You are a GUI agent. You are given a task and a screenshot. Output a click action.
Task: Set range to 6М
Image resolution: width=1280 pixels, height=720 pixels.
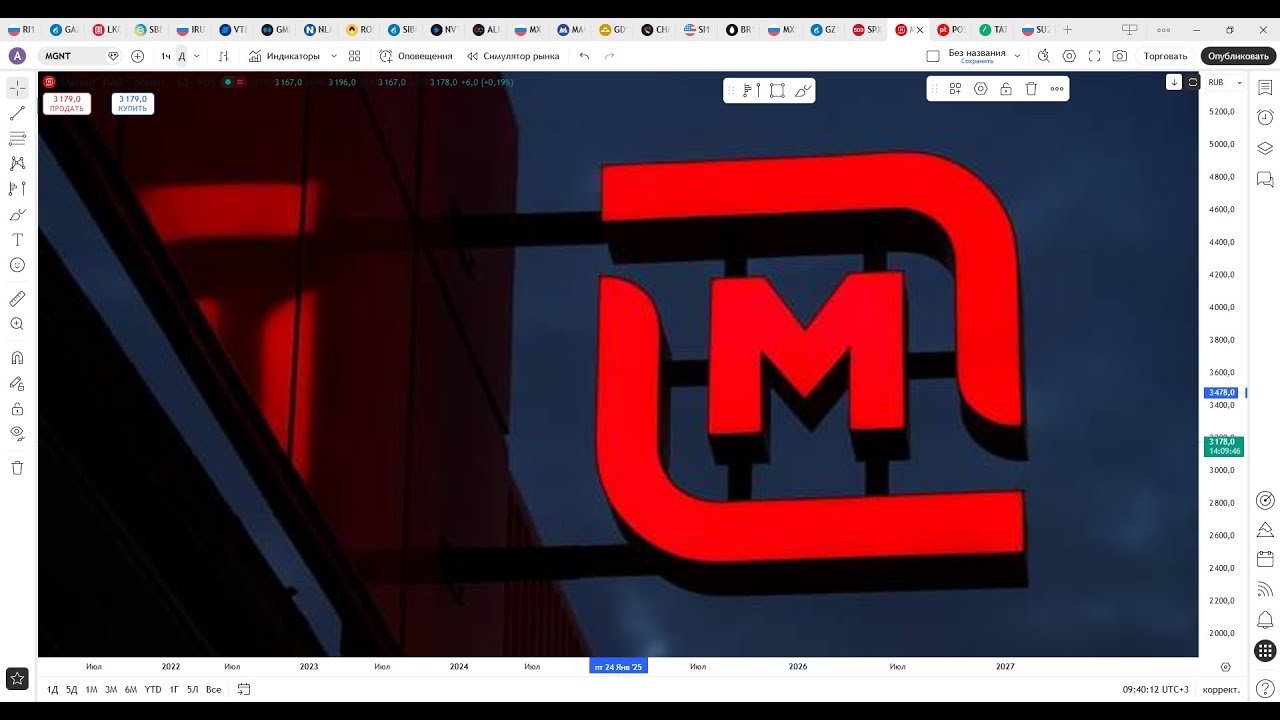[131, 689]
